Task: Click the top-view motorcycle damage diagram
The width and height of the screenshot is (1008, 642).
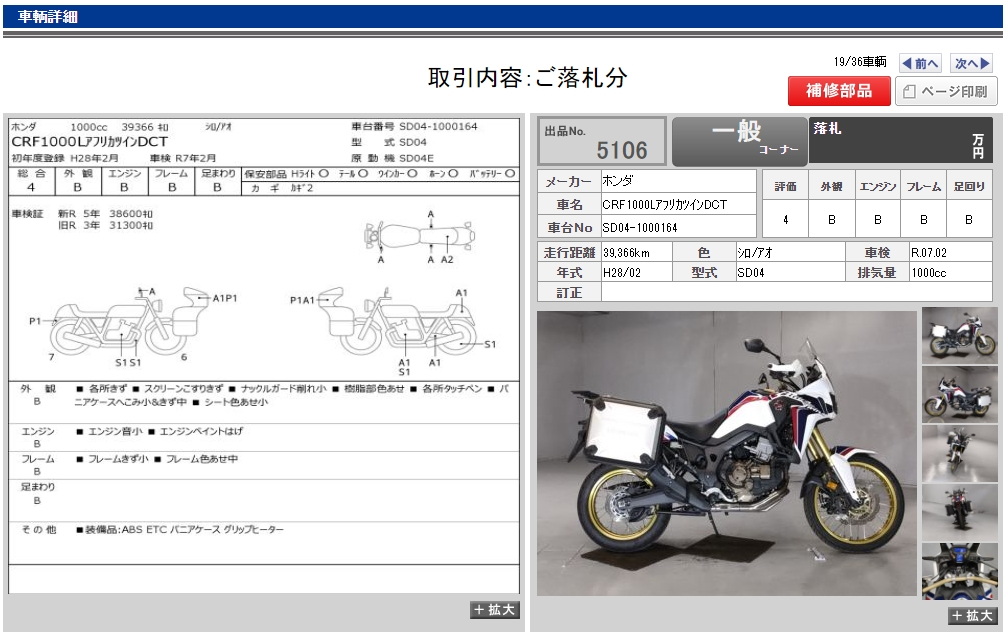Action: coord(418,237)
